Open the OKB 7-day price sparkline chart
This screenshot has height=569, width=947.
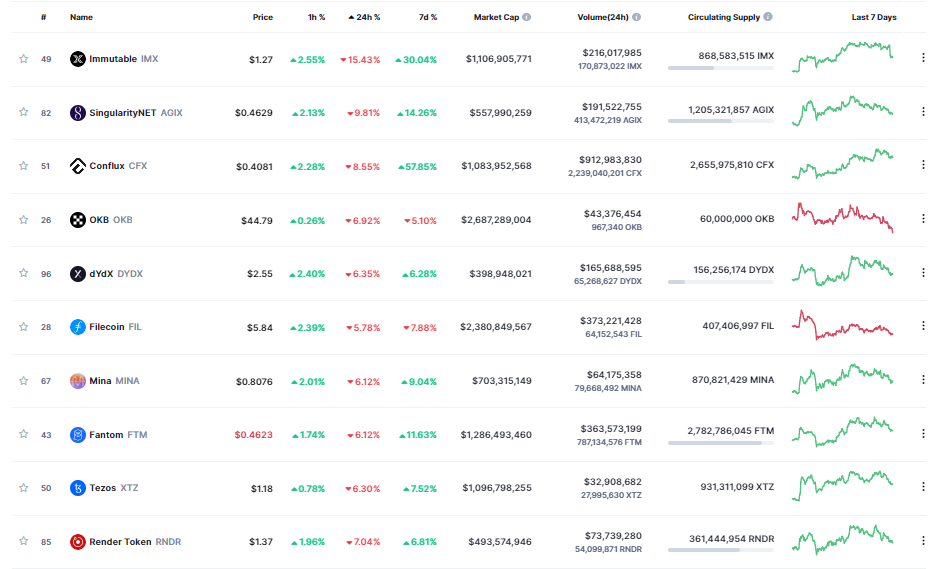tap(843, 217)
